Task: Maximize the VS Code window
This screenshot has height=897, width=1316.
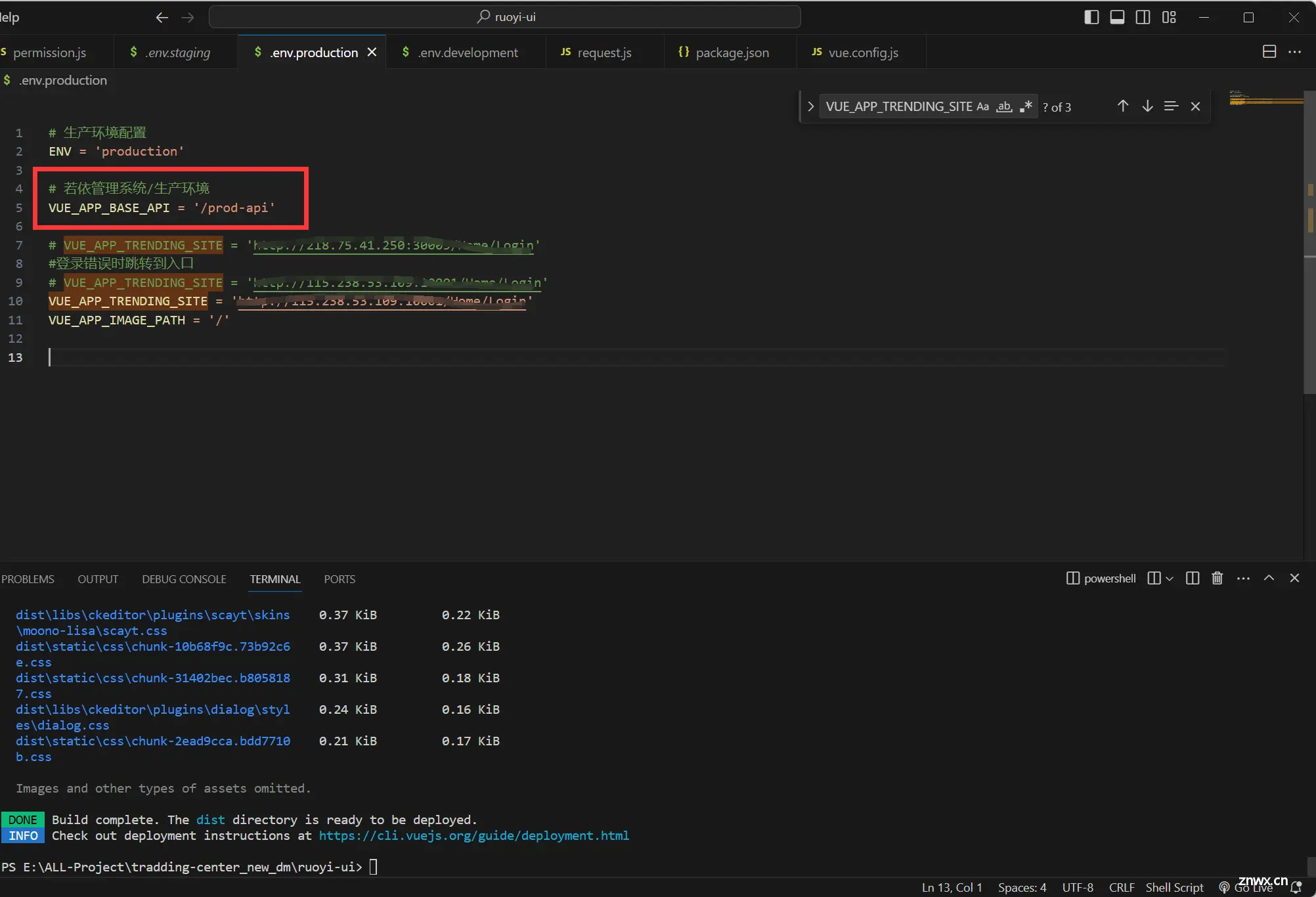Action: point(1248,17)
